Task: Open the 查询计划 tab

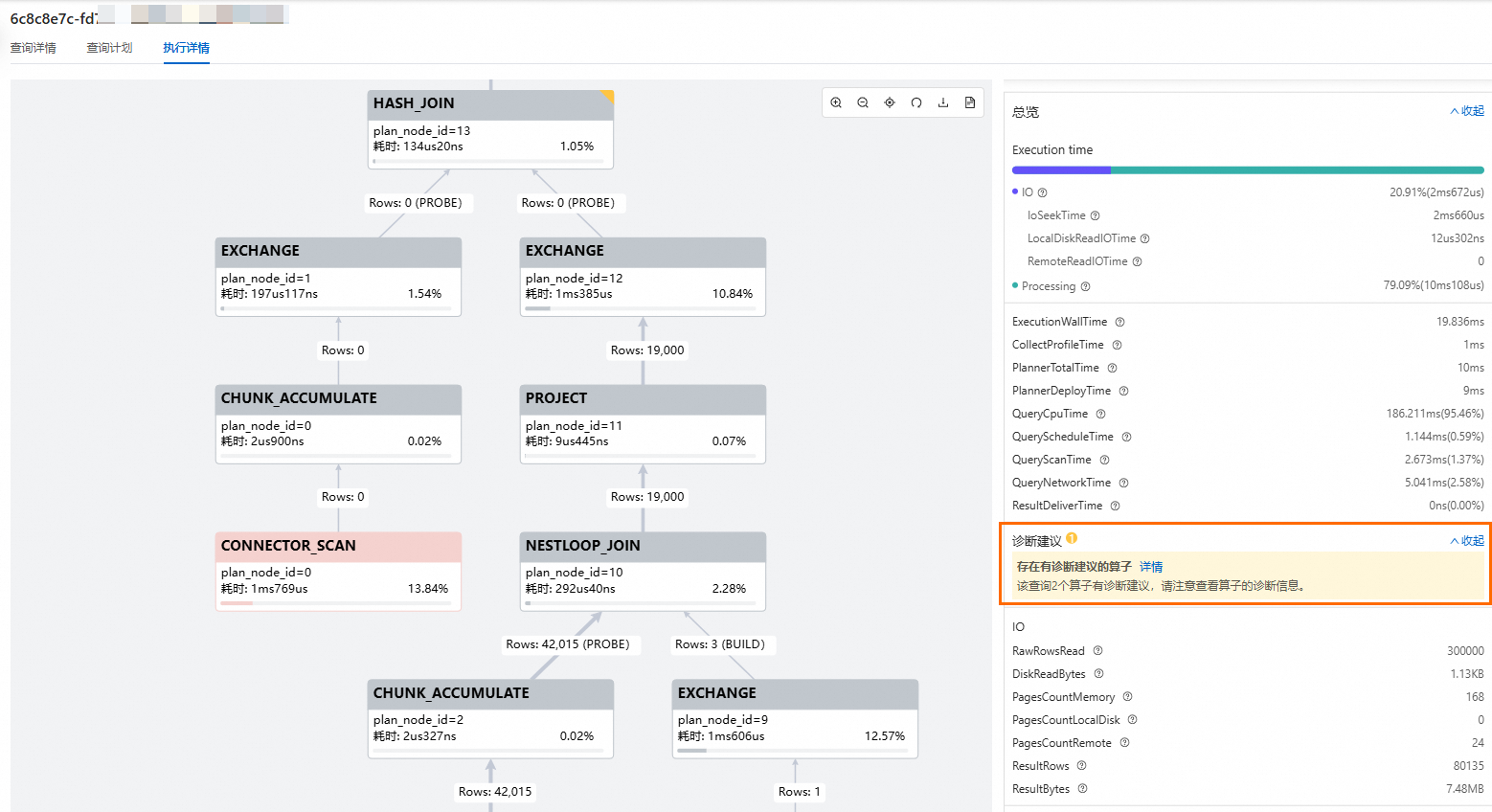Action: (110, 48)
